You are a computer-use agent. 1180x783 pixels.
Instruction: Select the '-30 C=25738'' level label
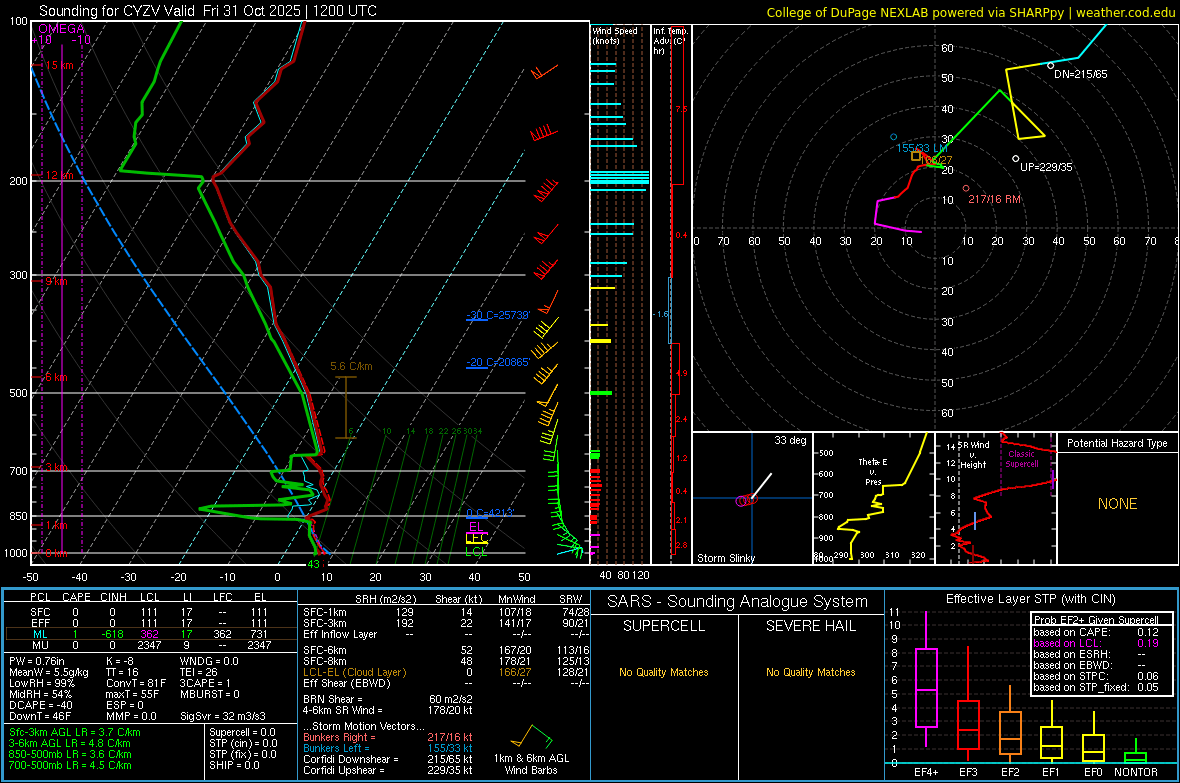pos(498,315)
